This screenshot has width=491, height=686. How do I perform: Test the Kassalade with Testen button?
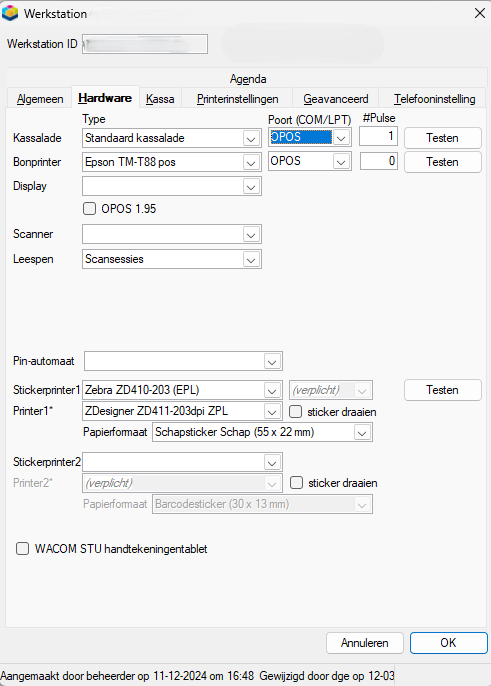point(442,138)
